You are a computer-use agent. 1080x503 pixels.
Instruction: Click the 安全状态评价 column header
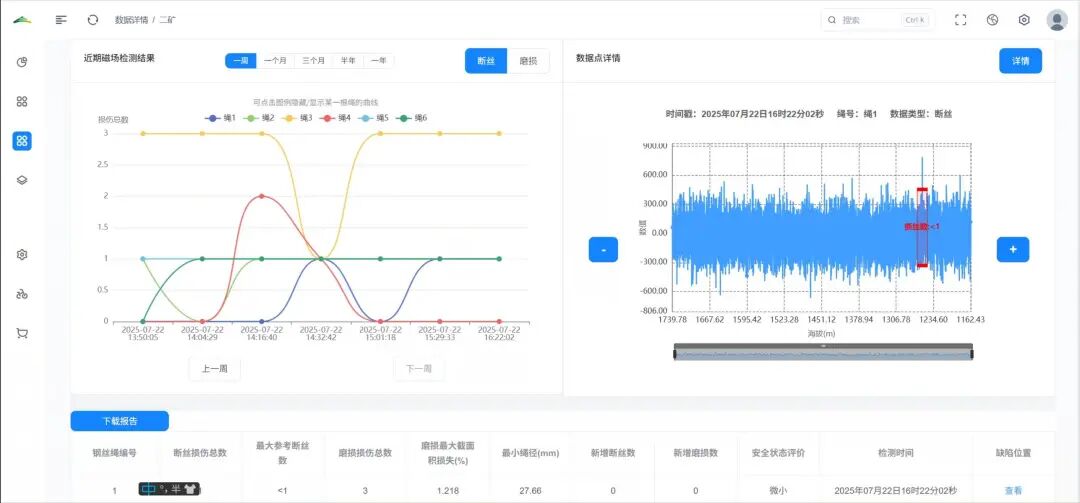click(778, 453)
